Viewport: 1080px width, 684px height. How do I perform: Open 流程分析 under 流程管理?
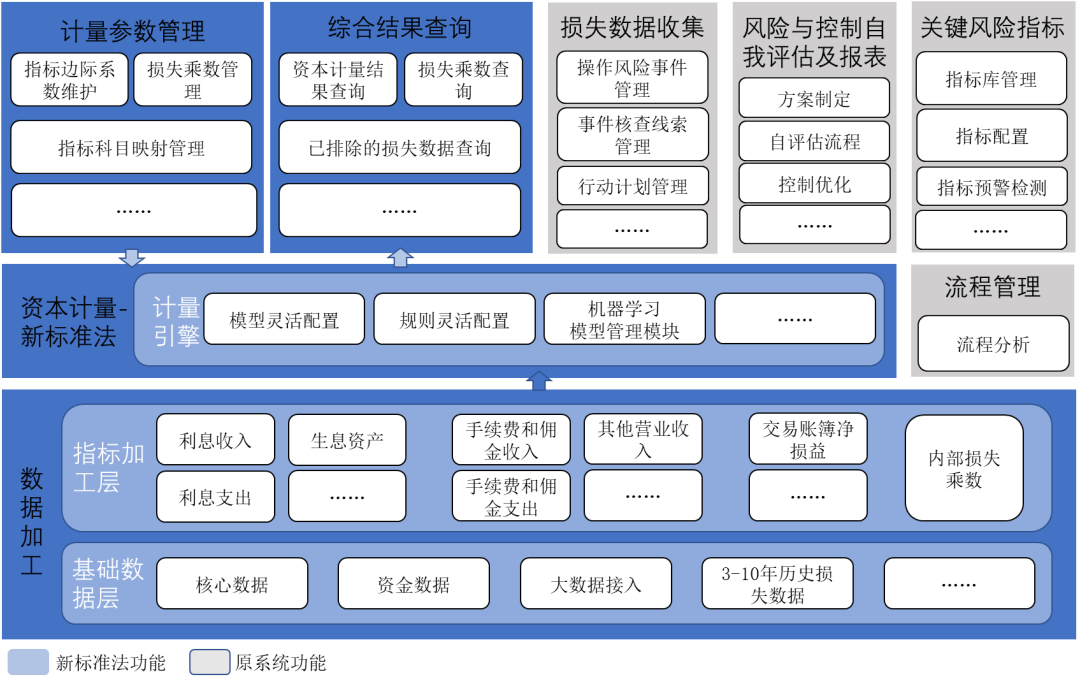(x=992, y=345)
